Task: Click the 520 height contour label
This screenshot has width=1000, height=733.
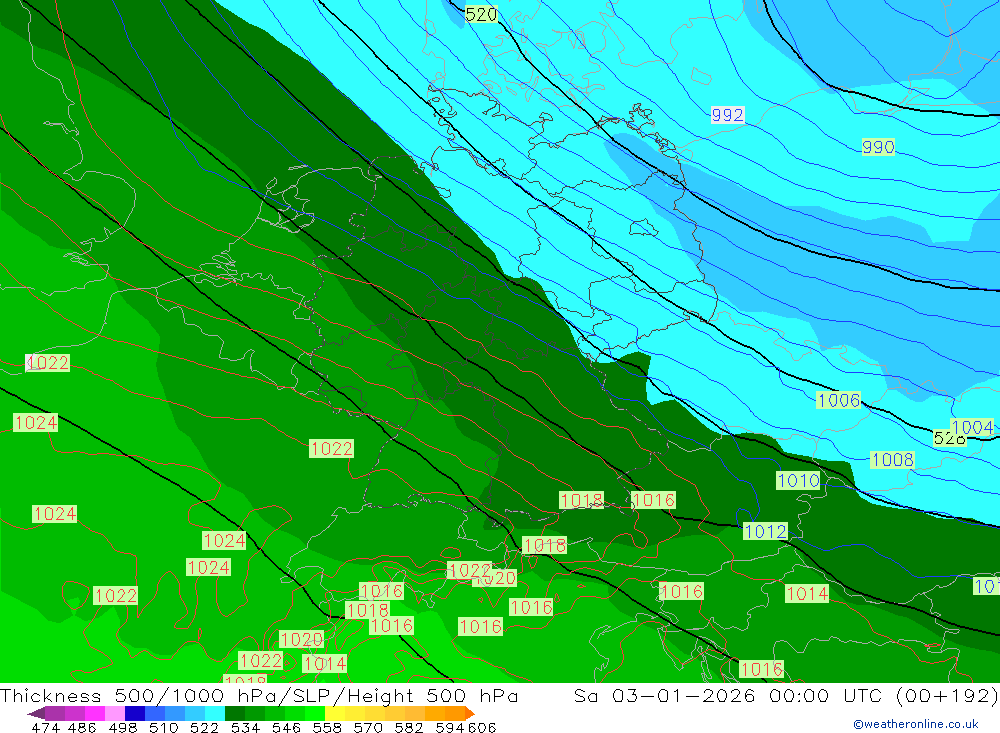Action: (481, 13)
